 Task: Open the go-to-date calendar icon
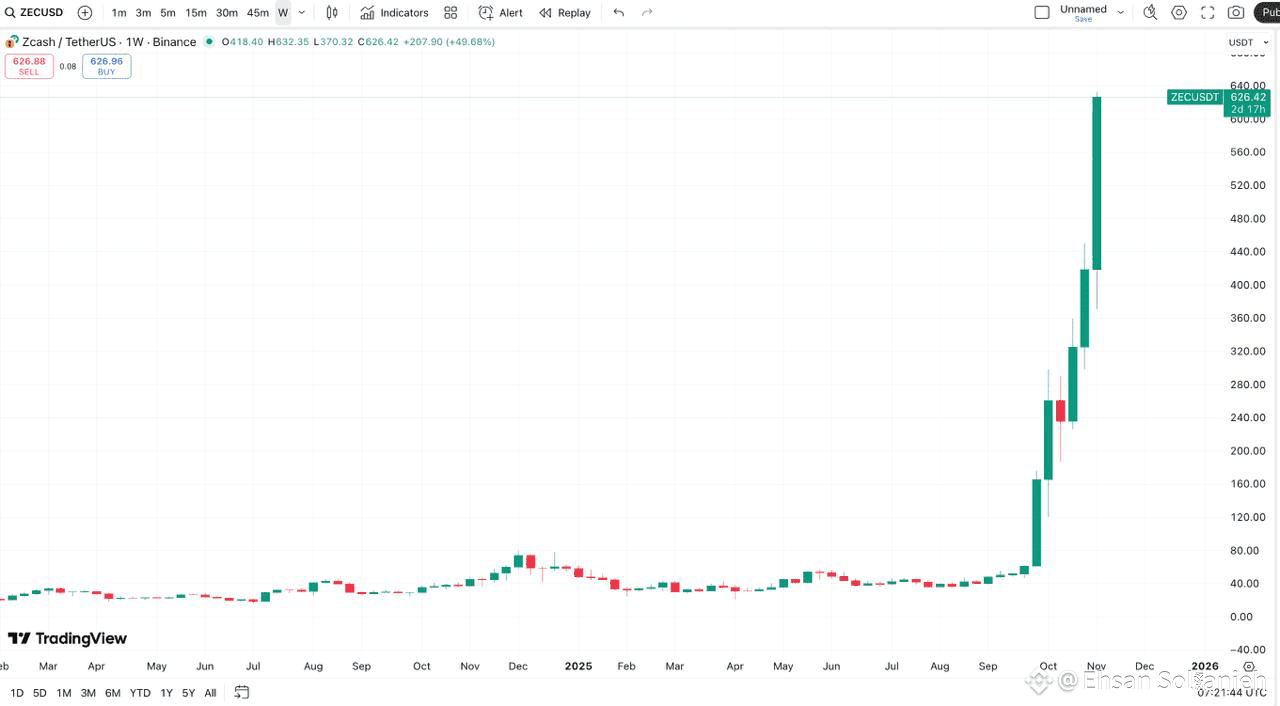pos(242,692)
